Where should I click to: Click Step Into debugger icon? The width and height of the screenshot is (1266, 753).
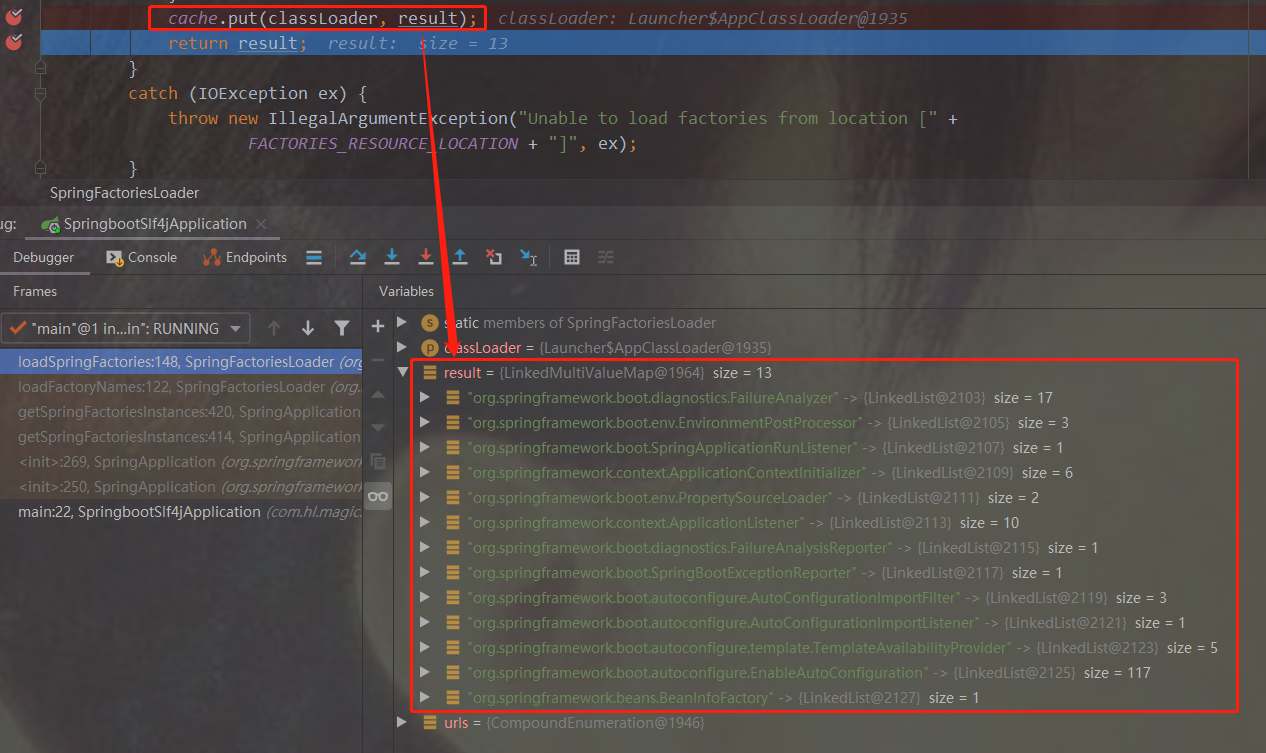tap(392, 257)
